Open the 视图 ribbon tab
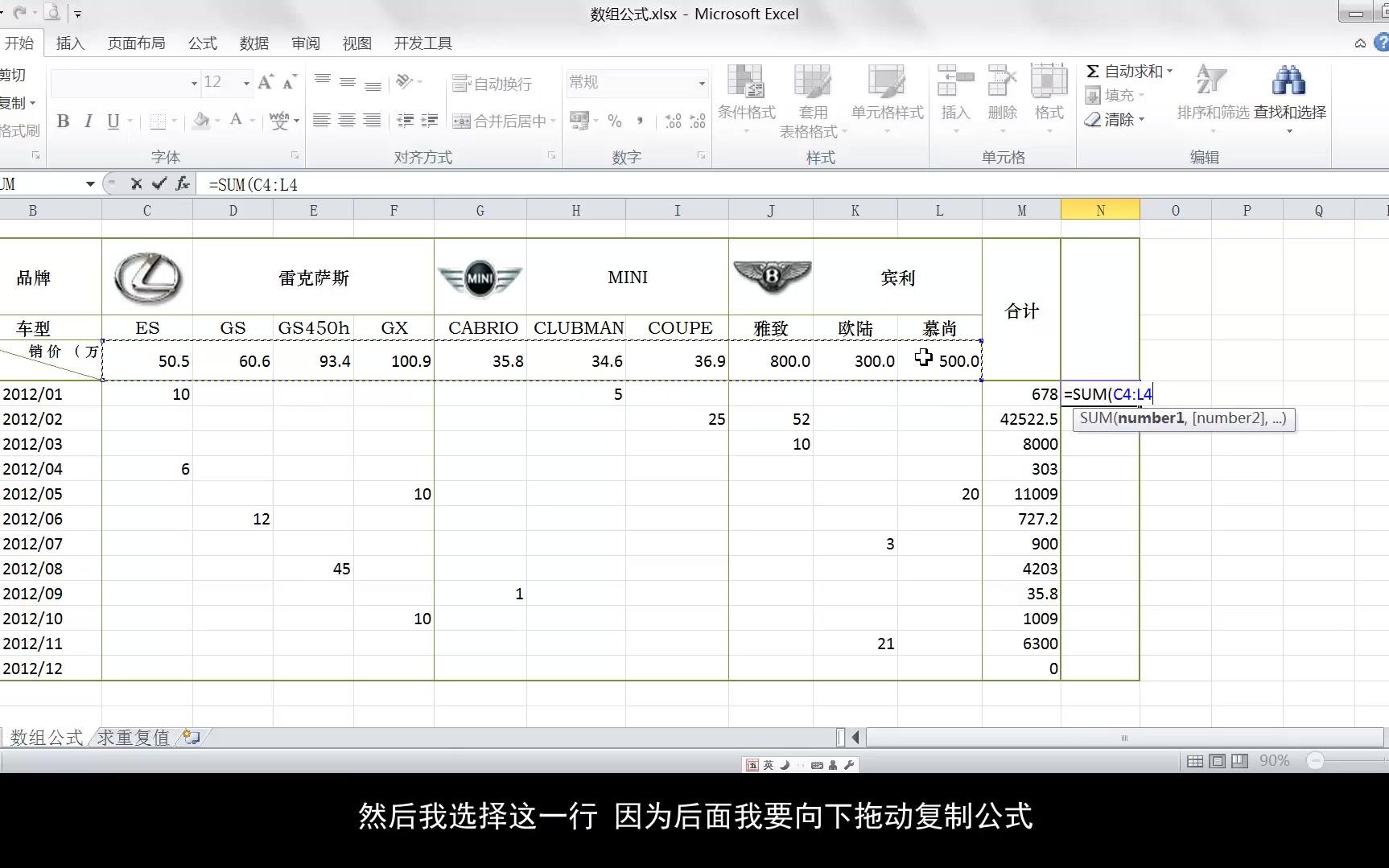 357,43
